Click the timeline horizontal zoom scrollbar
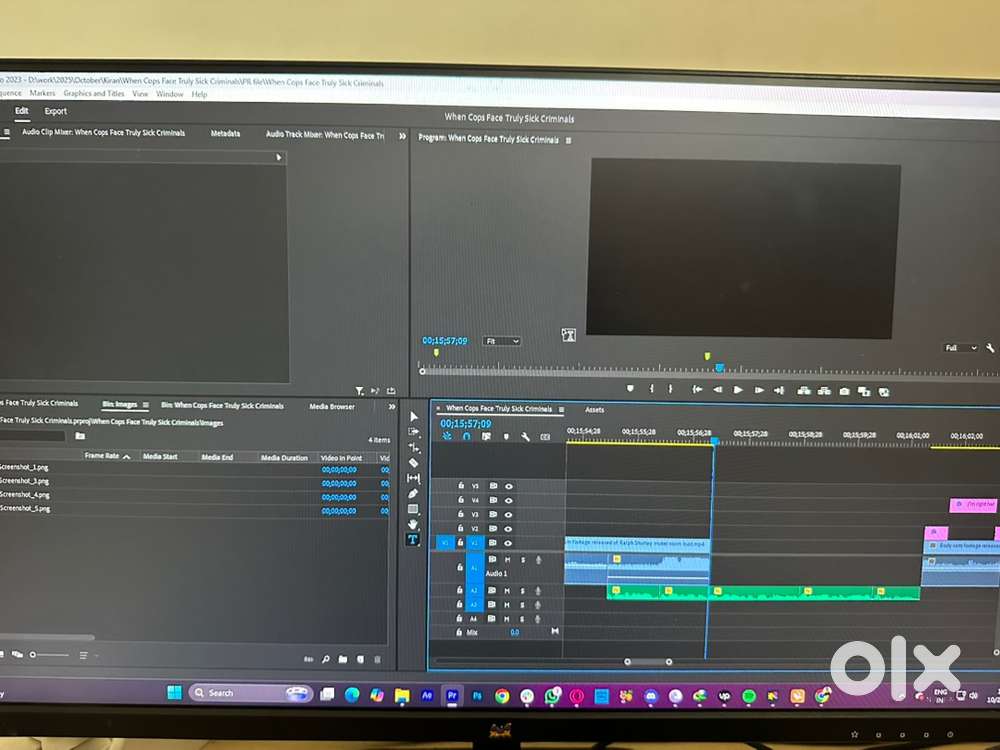1000x750 pixels. coord(648,661)
